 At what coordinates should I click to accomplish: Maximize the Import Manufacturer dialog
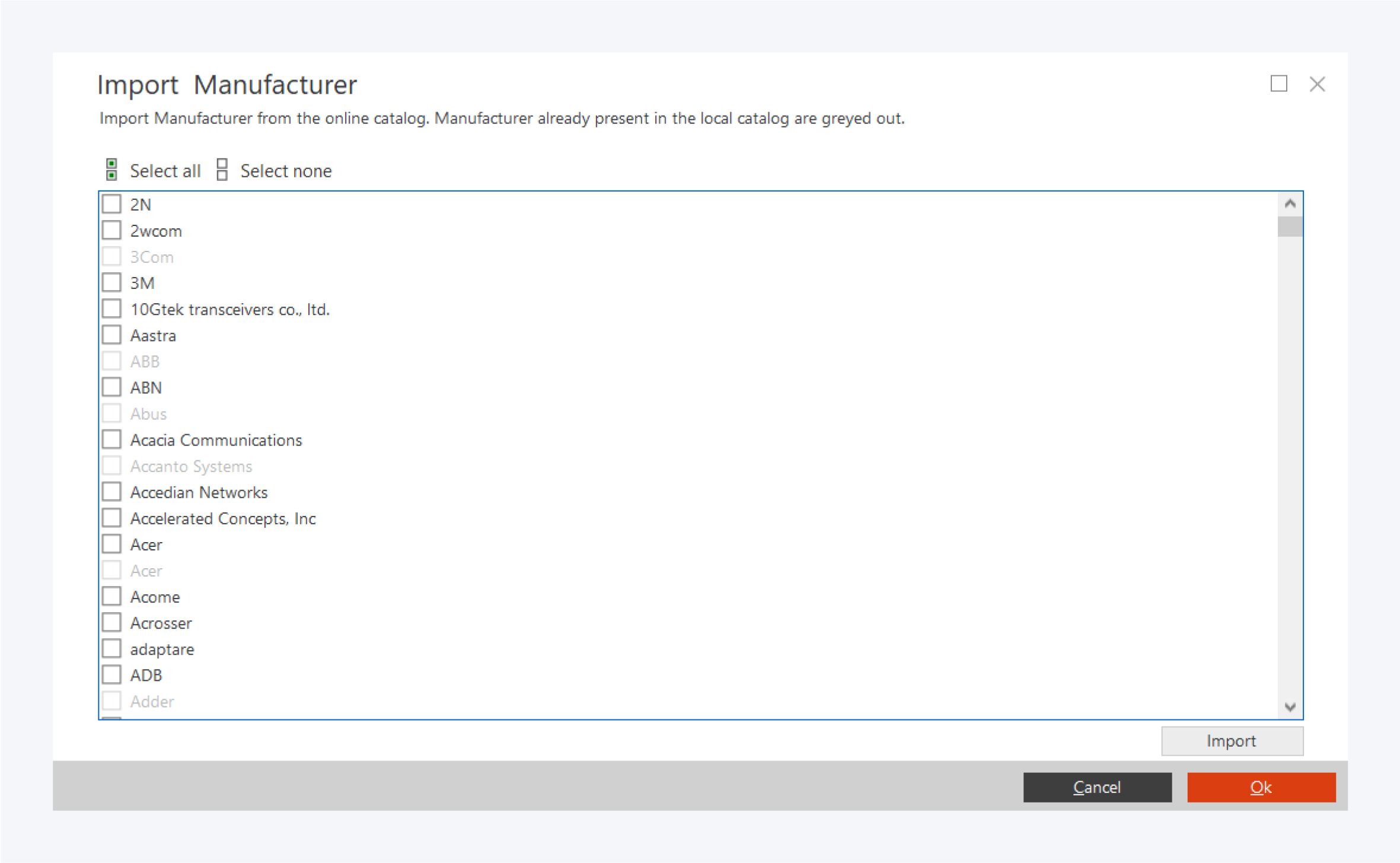tap(1279, 84)
